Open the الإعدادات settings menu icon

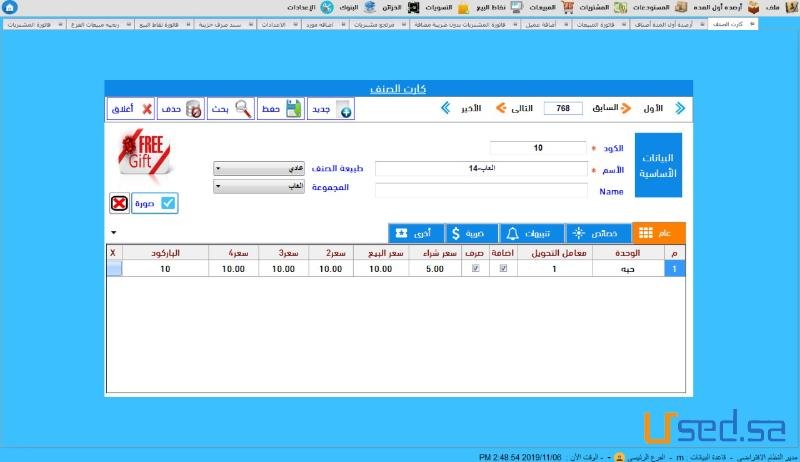327,7
